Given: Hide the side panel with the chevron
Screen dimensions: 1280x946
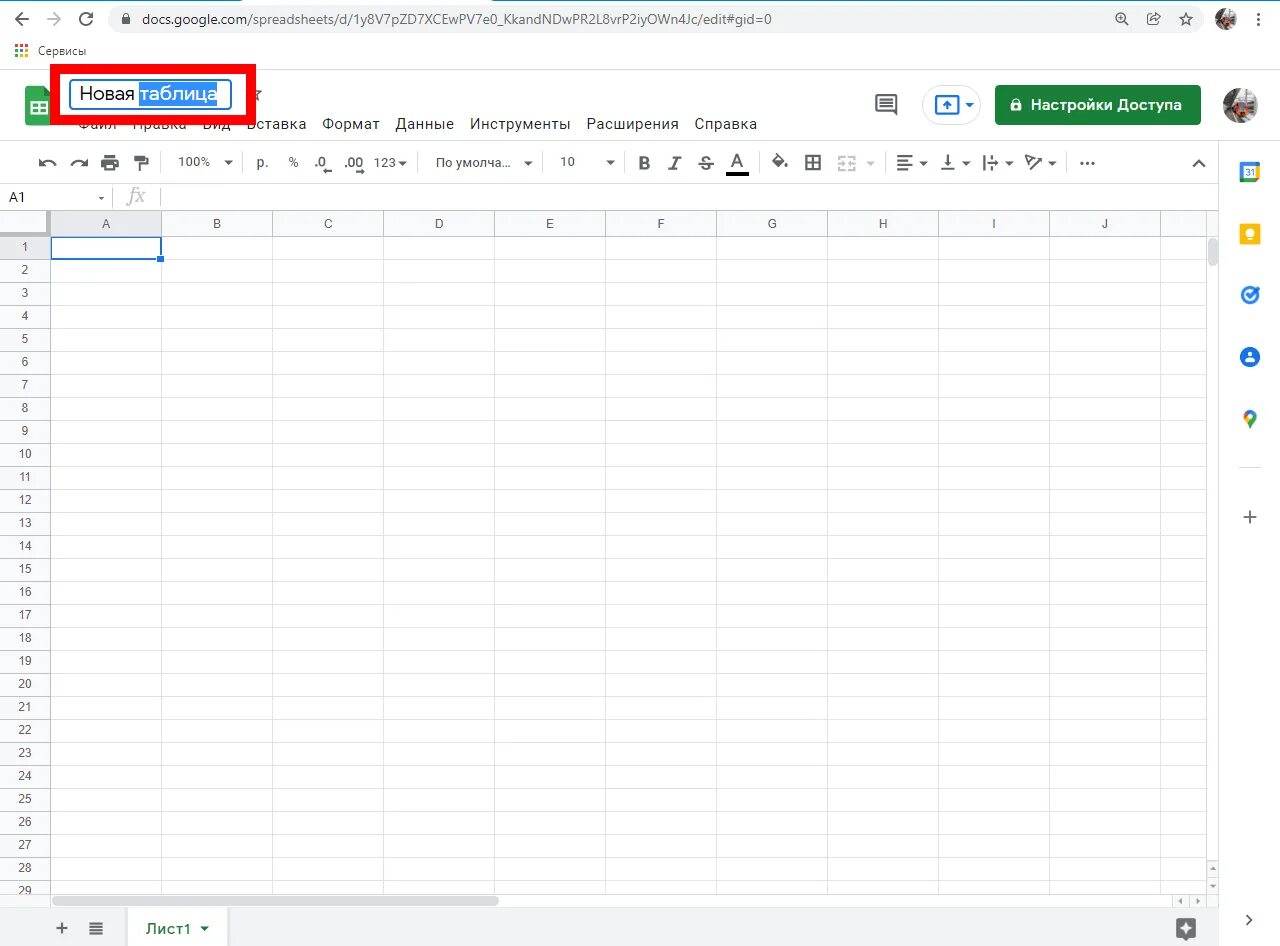Looking at the screenshot, I should tap(1249, 920).
